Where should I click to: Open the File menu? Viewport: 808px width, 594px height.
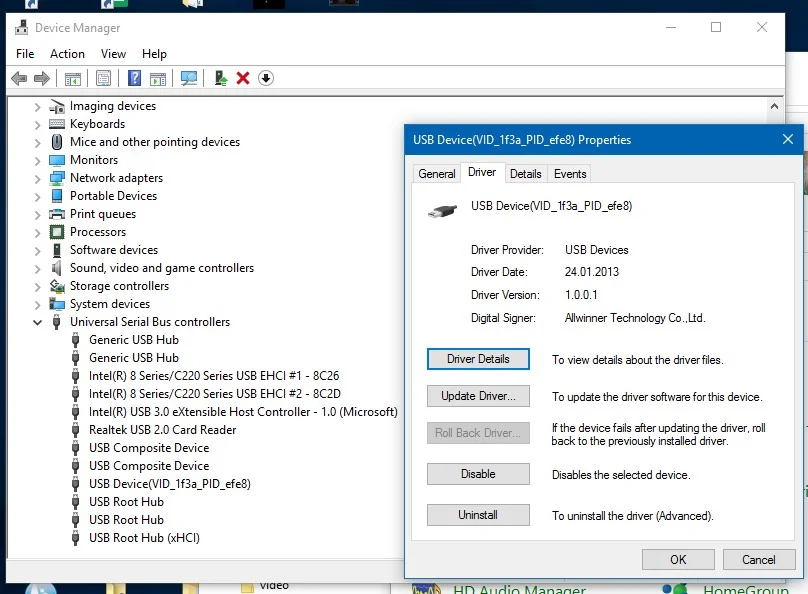click(25, 54)
